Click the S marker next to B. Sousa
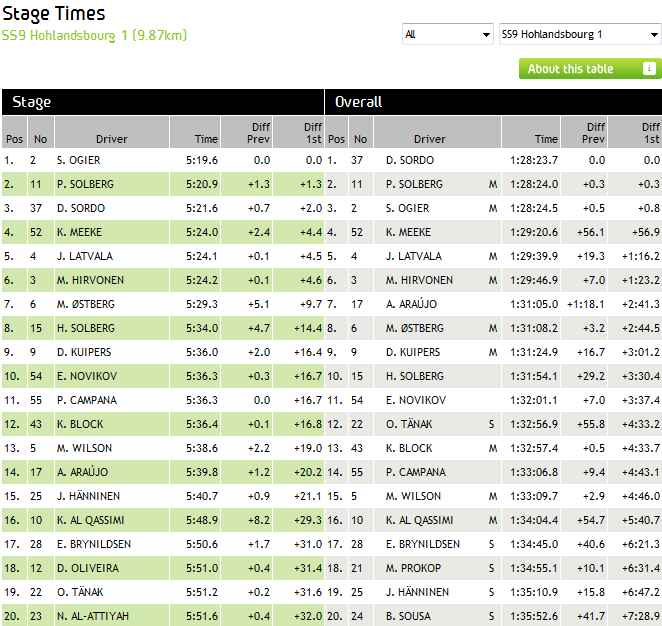Image resolution: width=662 pixels, height=626 pixels. pyautogui.click(x=492, y=616)
